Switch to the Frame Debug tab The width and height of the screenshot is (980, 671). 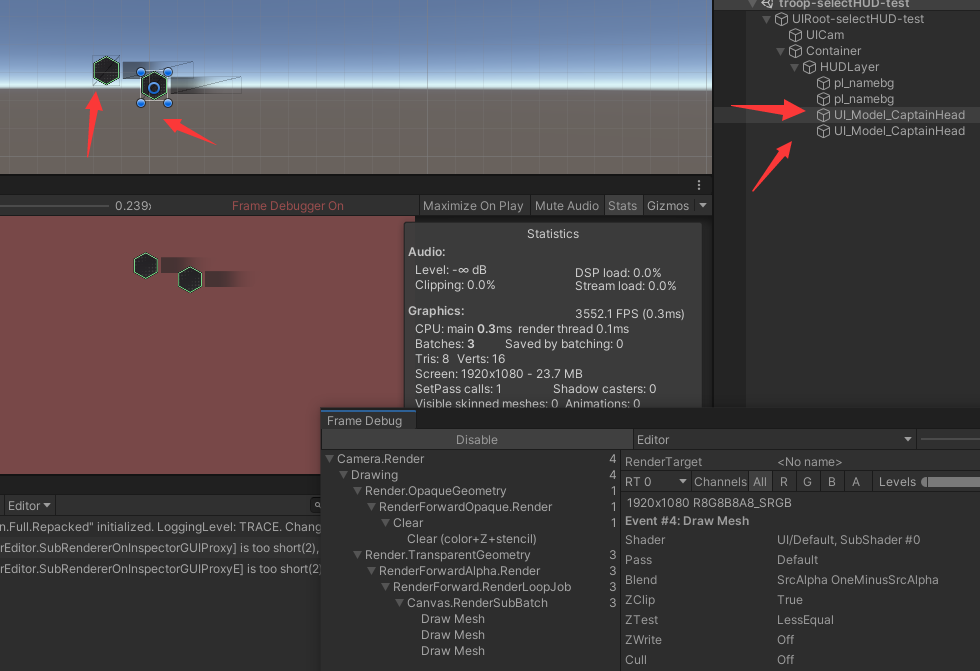[364, 421]
